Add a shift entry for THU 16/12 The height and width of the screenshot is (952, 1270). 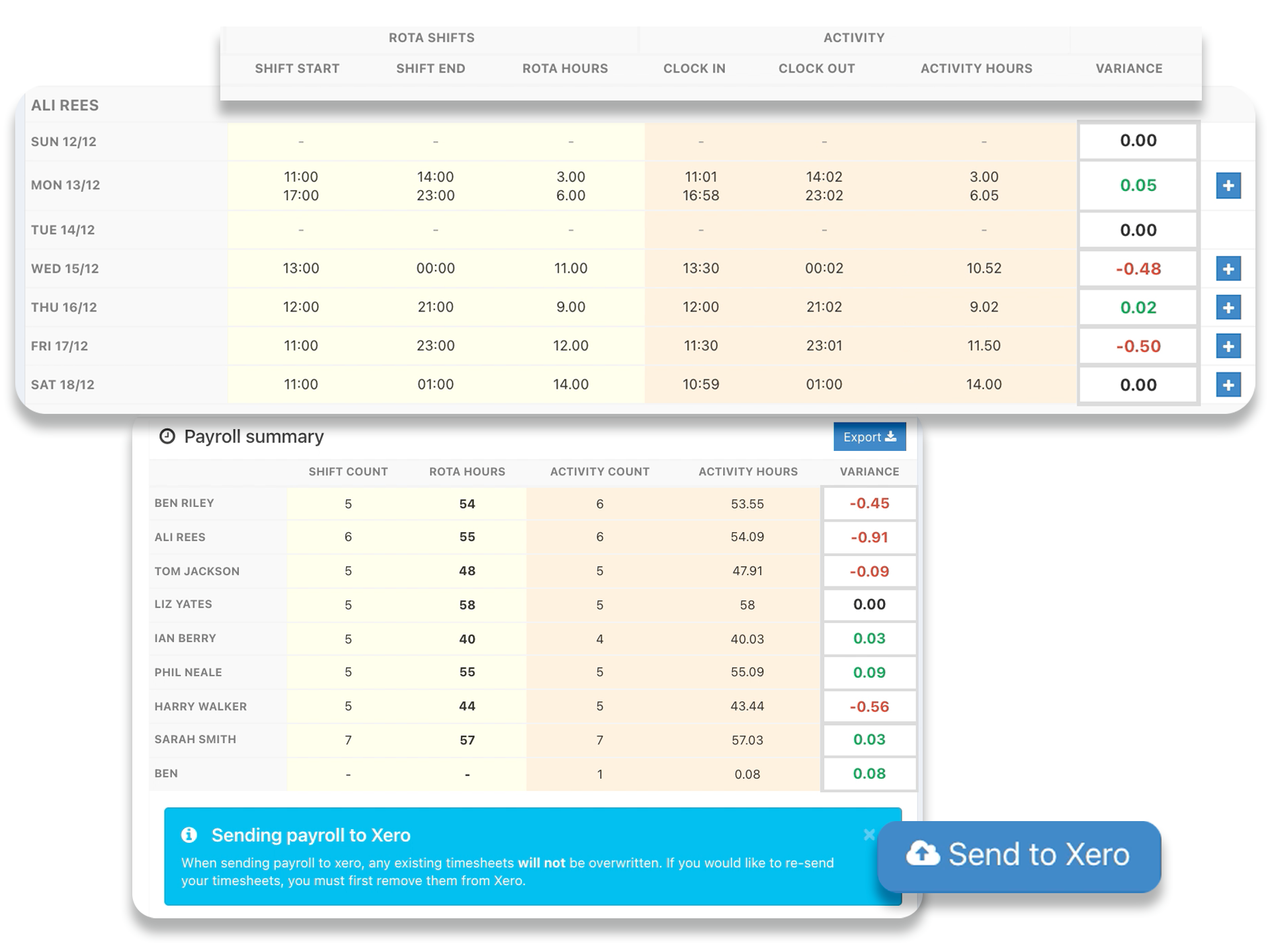click(1228, 307)
